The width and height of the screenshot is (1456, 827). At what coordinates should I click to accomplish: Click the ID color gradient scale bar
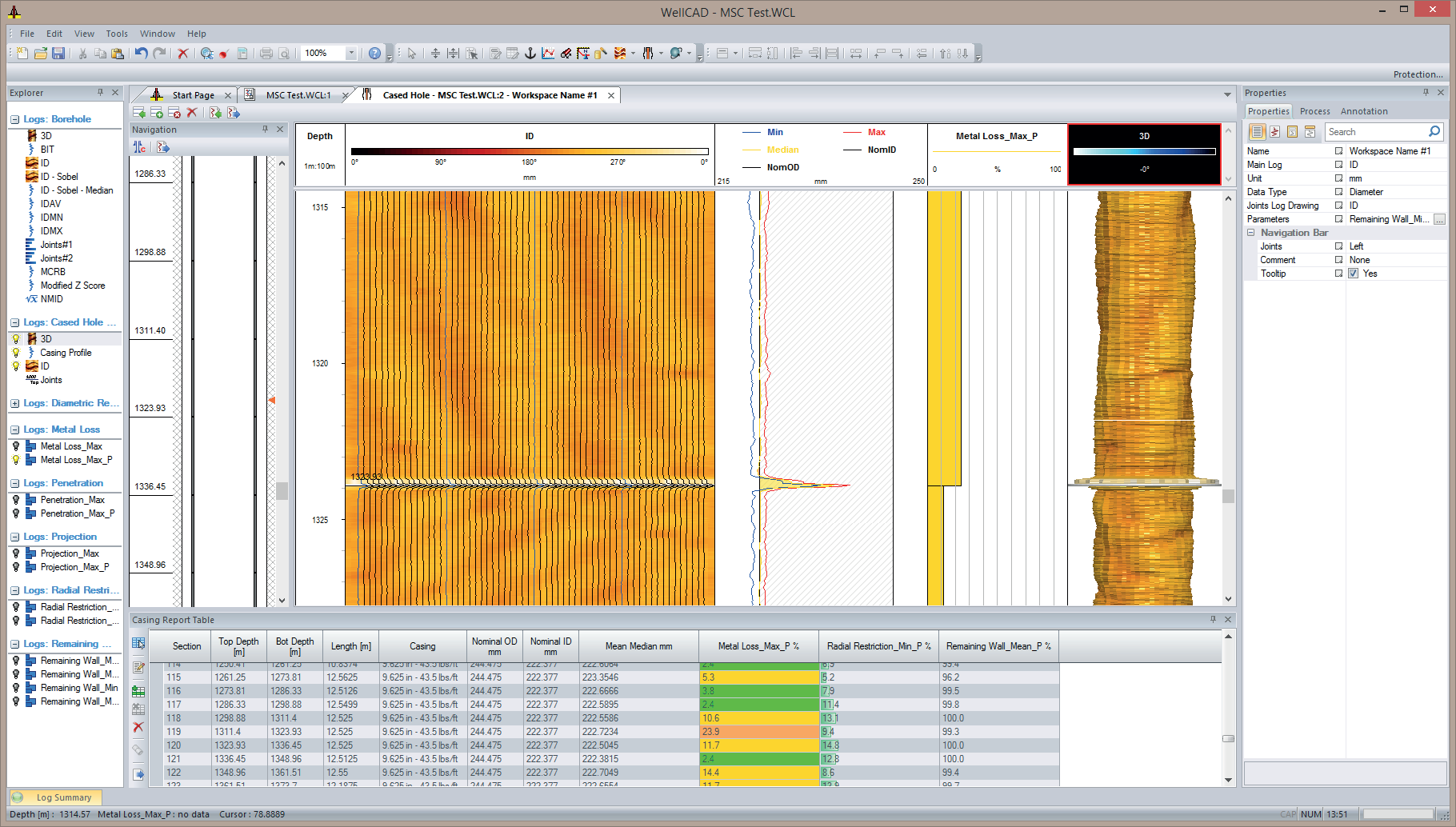530,151
